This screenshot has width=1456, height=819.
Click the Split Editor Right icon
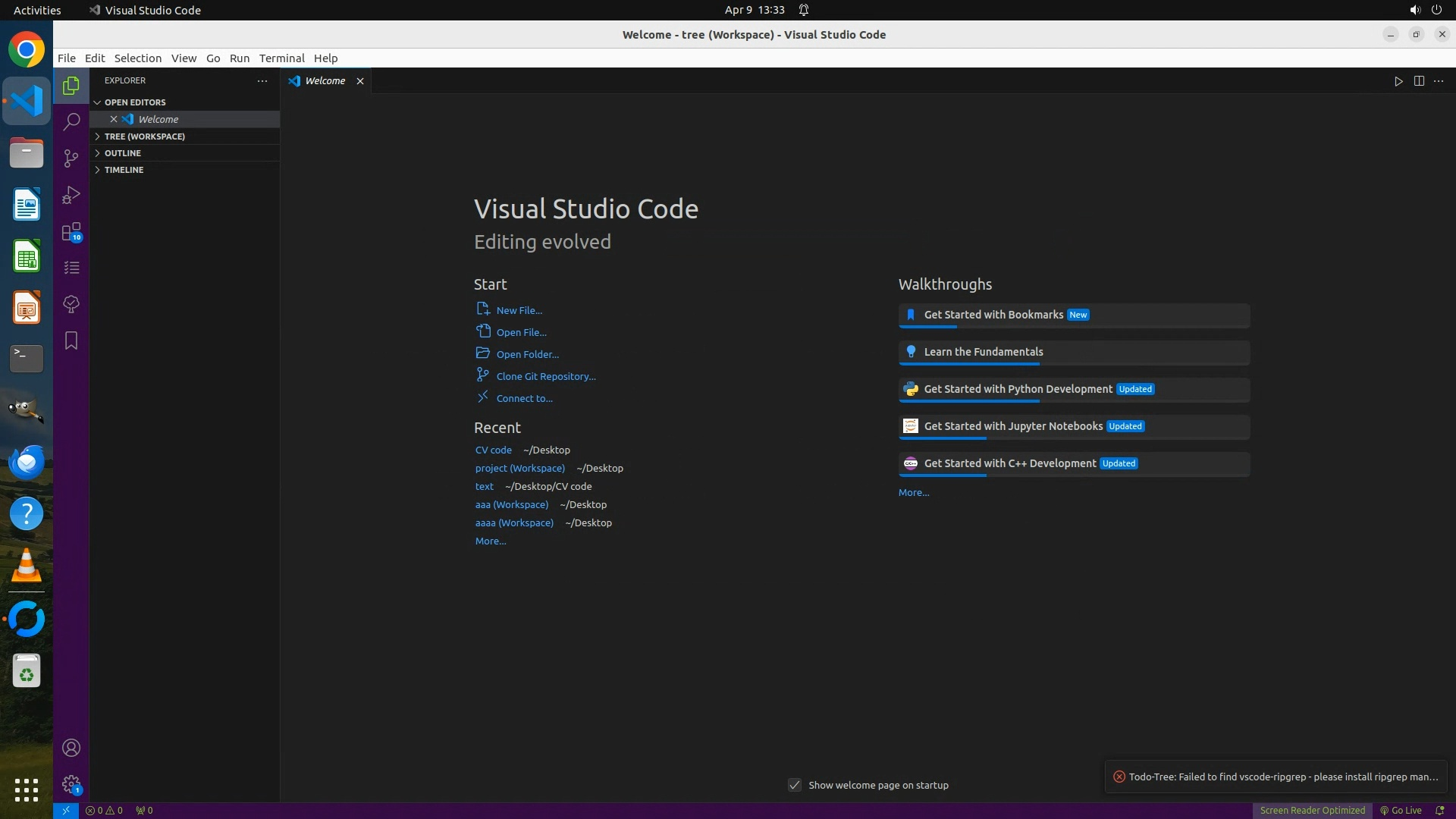(x=1419, y=81)
